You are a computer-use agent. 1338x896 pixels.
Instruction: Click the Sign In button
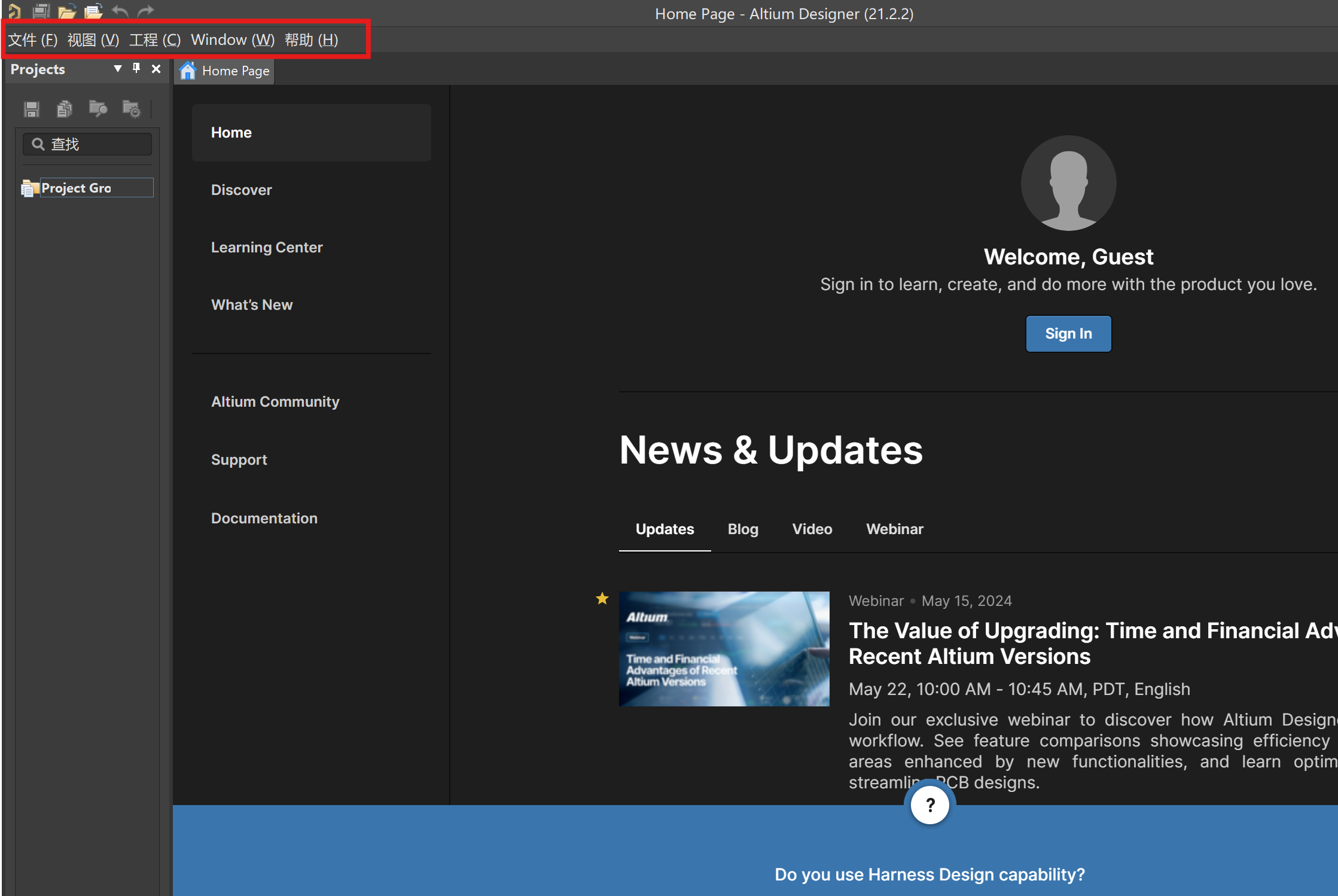coord(1069,334)
